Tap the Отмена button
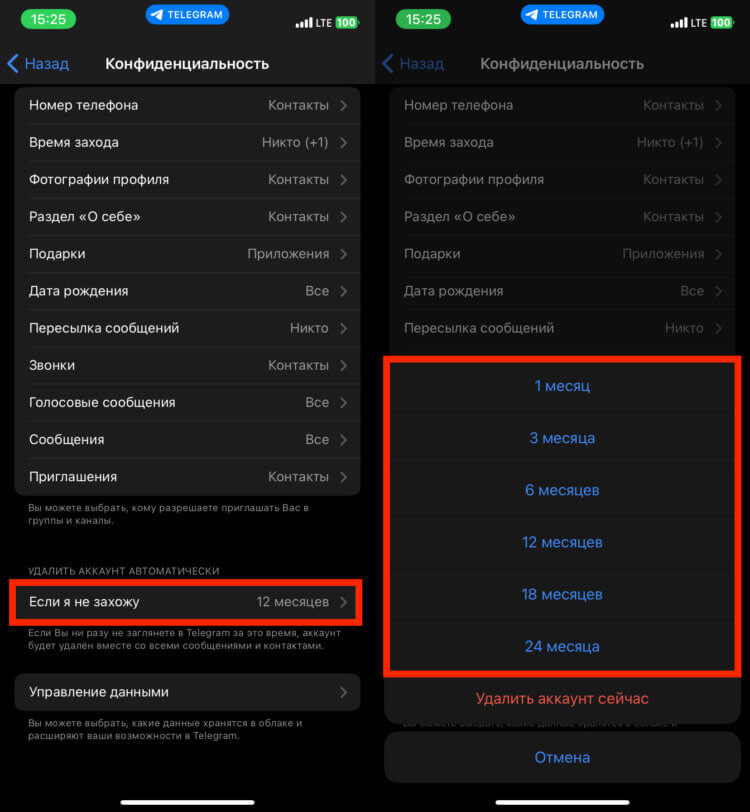 coord(562,757)
